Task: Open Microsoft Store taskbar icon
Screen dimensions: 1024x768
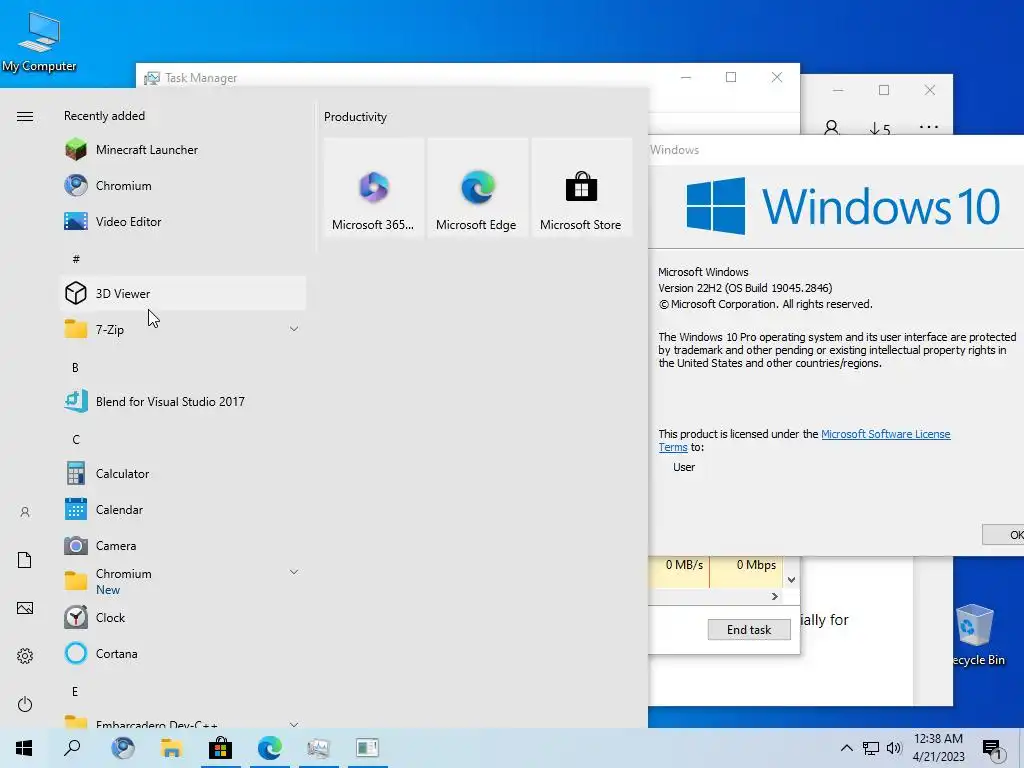Action: 221,748
